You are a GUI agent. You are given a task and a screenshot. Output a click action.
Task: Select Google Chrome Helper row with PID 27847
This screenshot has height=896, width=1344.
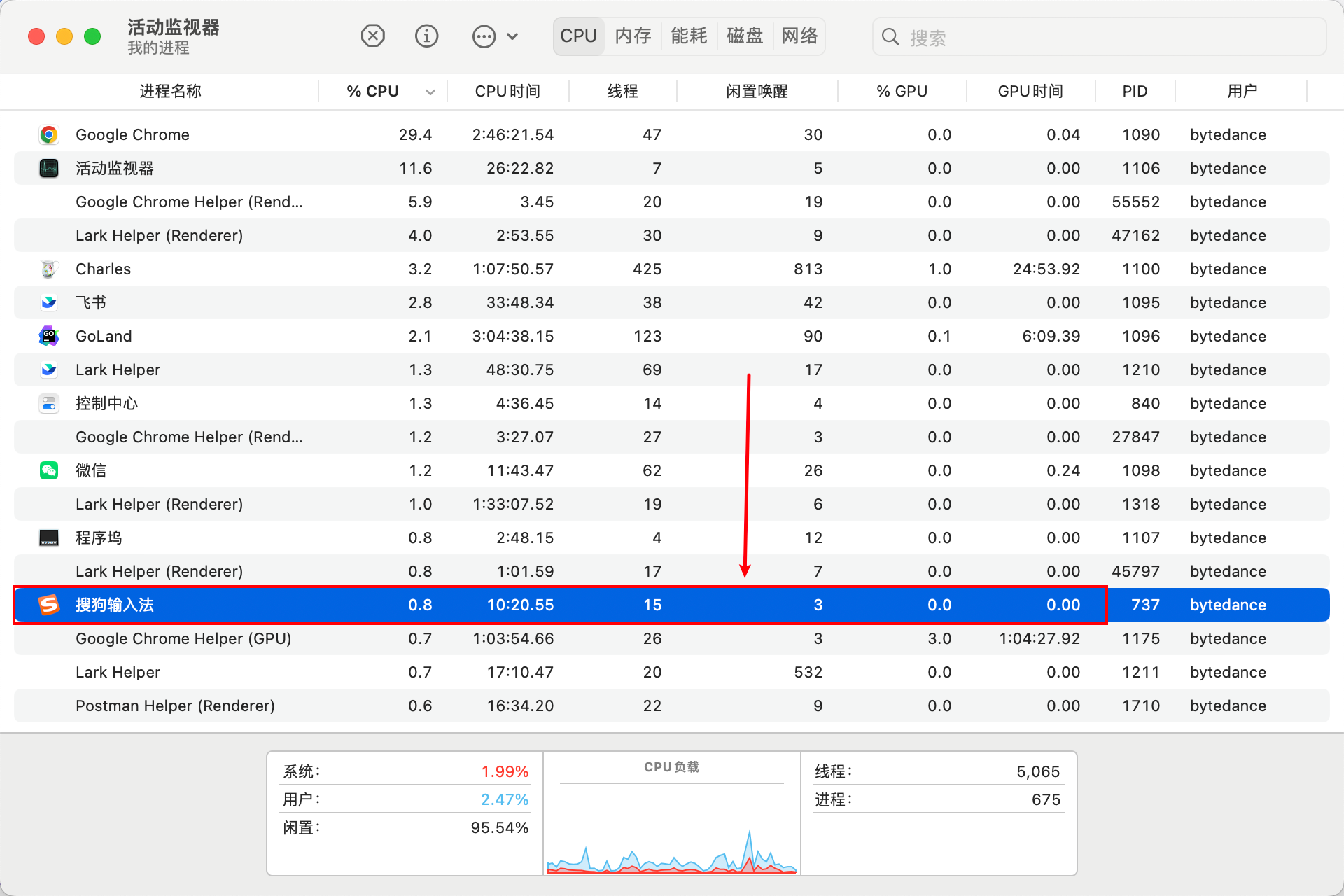coord(672,437)
